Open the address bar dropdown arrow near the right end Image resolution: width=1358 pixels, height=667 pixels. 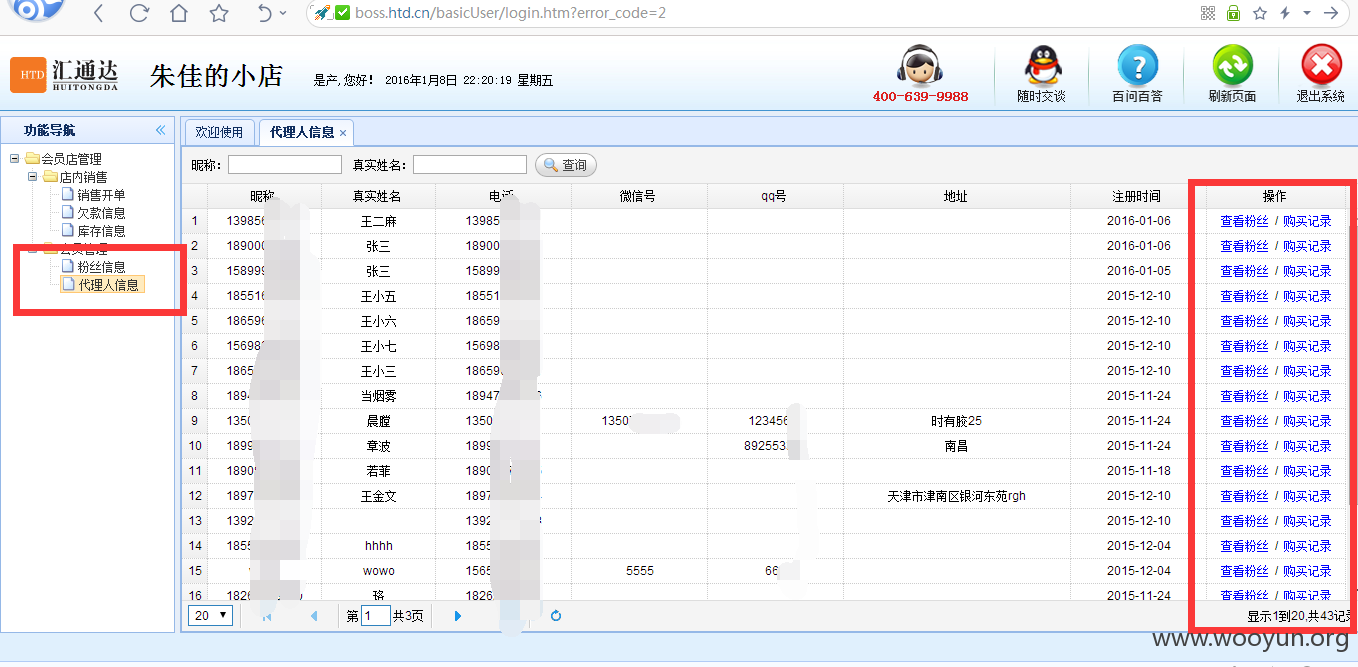1307,13
